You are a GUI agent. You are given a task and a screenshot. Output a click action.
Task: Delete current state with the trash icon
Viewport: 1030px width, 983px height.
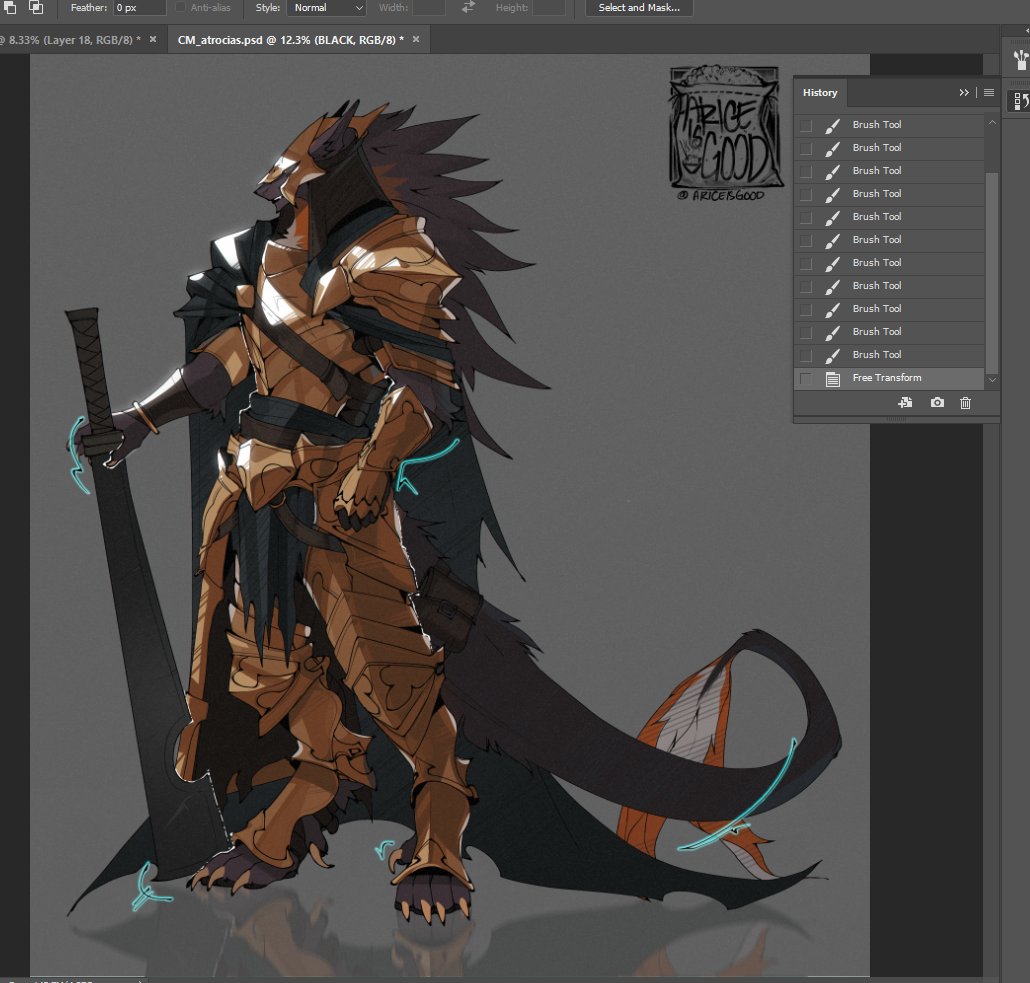pos(965,403)
